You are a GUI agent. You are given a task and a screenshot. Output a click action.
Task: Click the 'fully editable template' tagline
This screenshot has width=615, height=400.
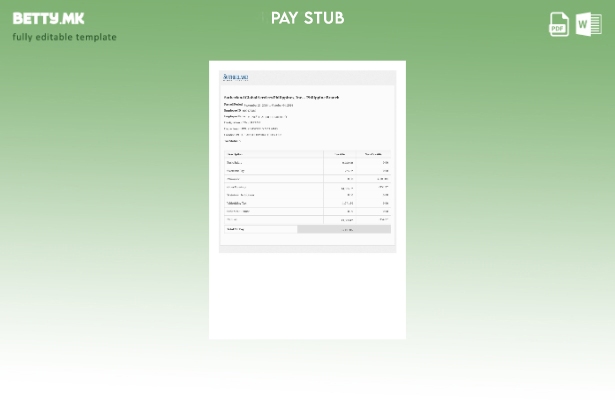64,37
